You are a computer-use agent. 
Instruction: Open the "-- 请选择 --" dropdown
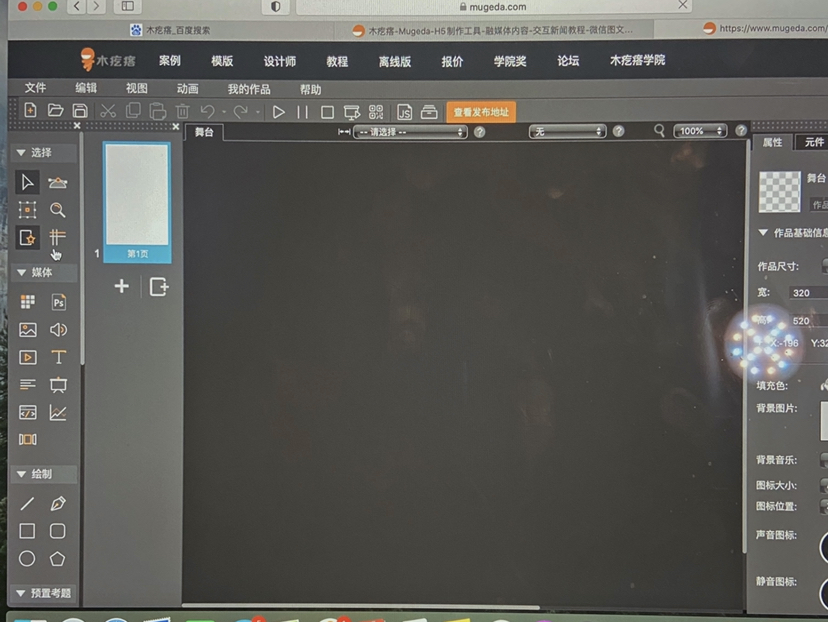coord(410,131)
